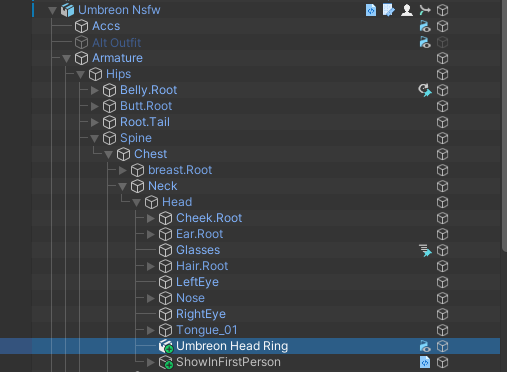
Task: Expand the Butt.Root node
Action: tap(95, 106)
